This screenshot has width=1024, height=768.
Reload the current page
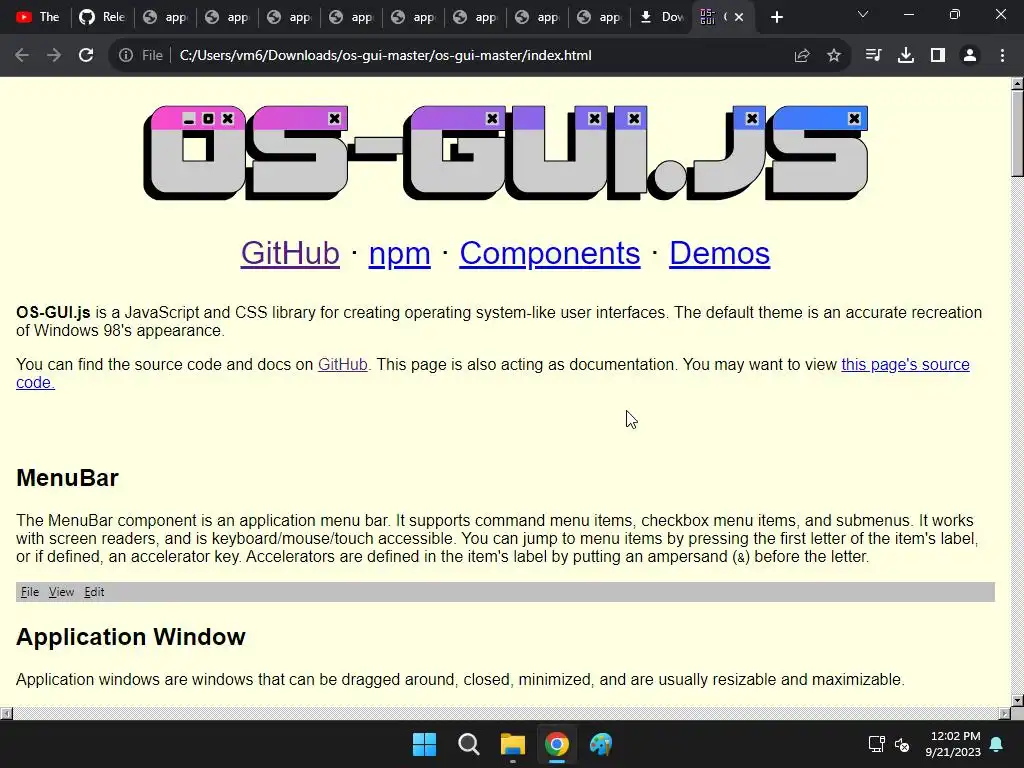(x=86, y=56)
